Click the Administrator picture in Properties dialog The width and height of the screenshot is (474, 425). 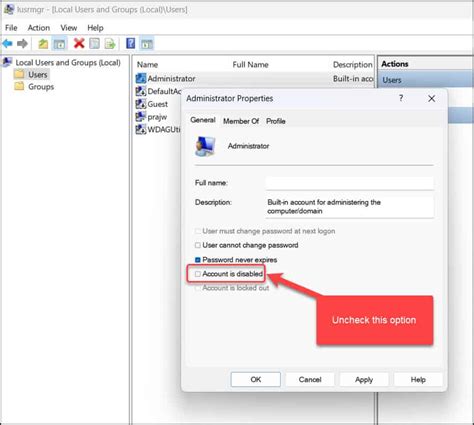pos(205,146)
